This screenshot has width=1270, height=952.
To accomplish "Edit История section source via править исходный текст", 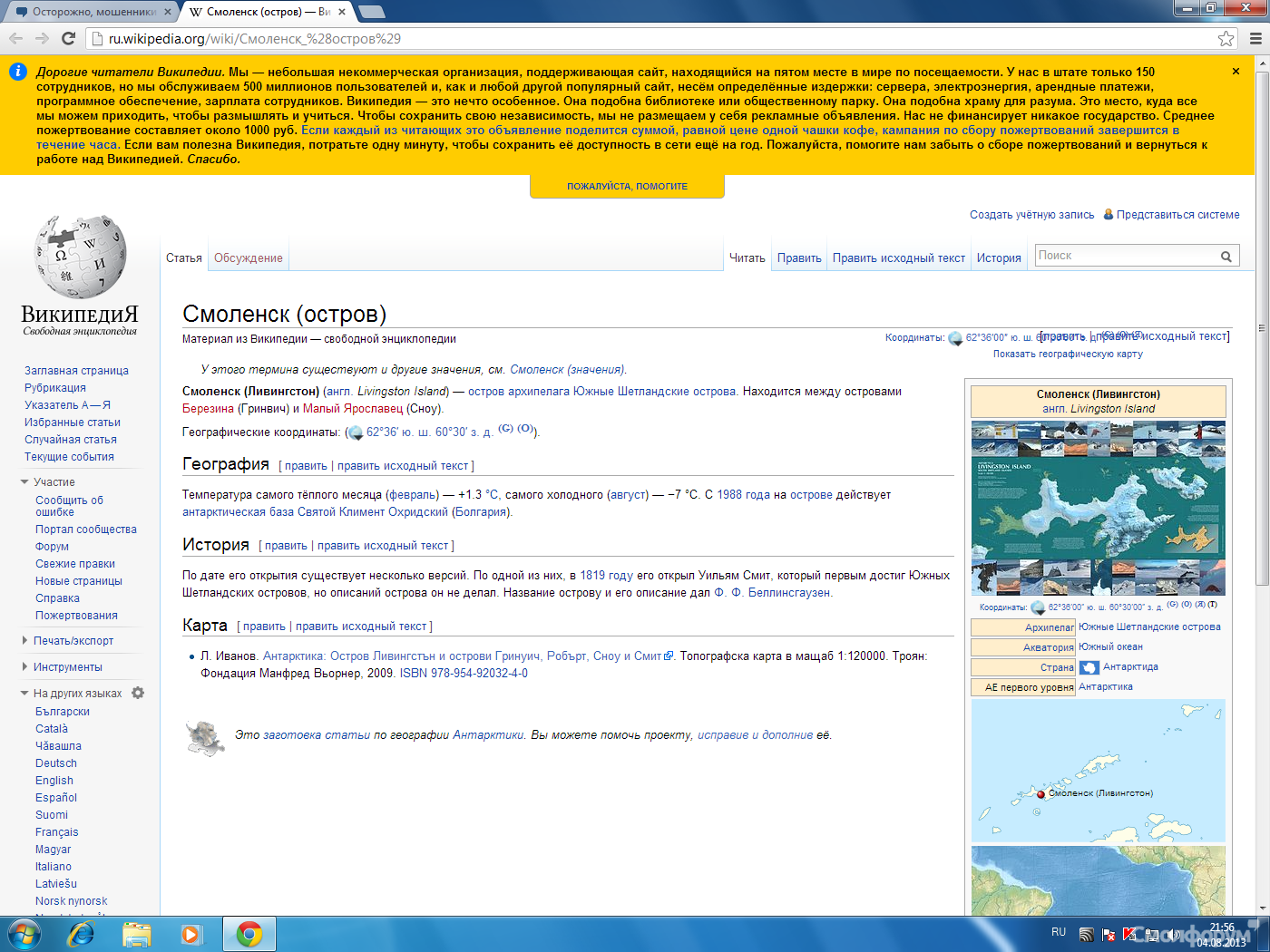I will coord(383,546).
